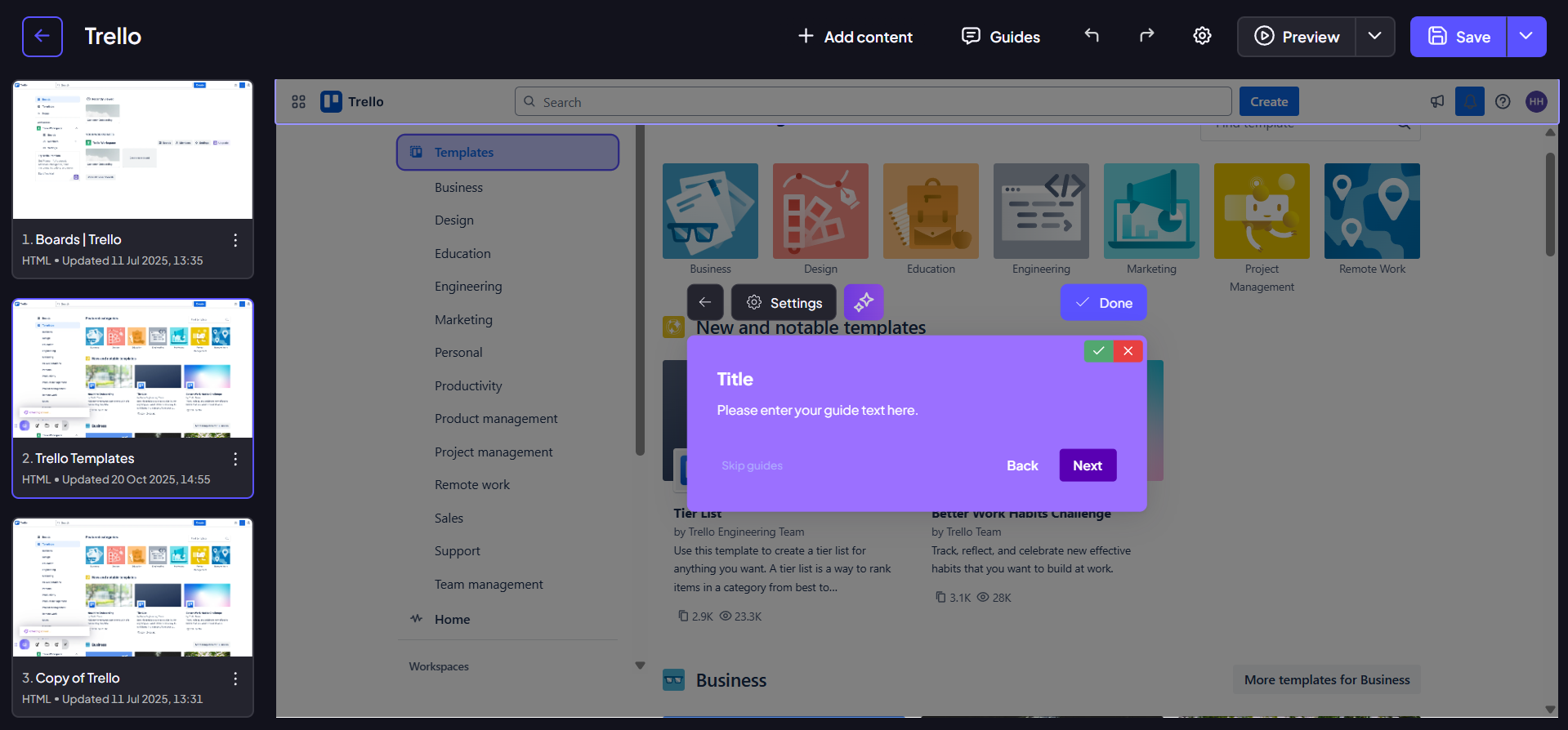The image size is (1568, 730).
Task: Click the Trello logo in the header
Action: (352, 102)
